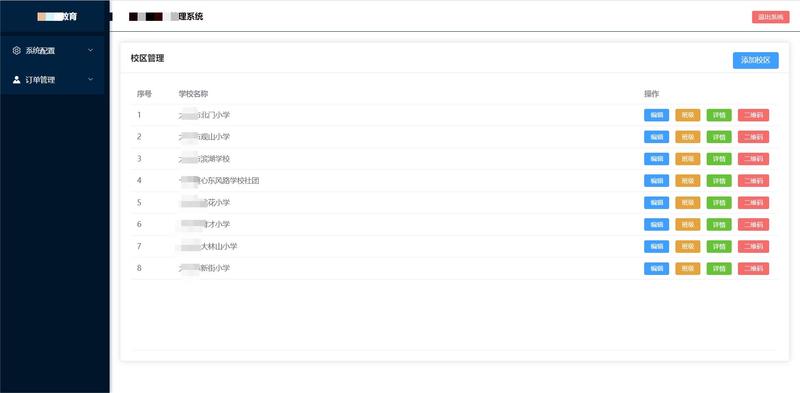Click the person icon beside 订单管理
The height and width of the screenshot is (393, 800).
pyautogui.click(x=16, y=80)
